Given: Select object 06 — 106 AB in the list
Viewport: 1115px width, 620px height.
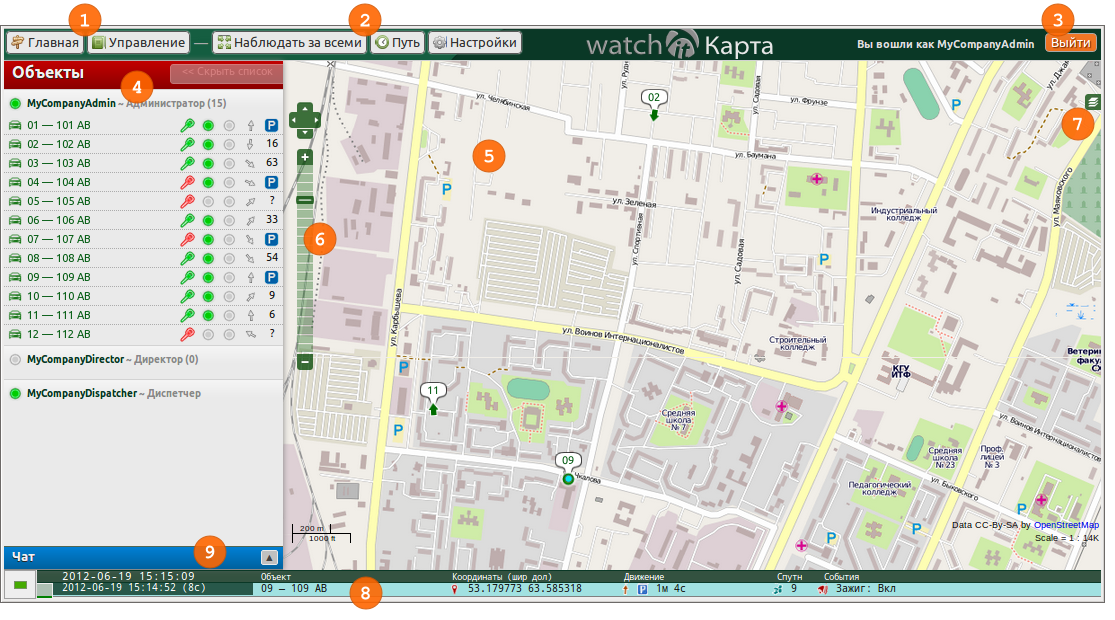Looking at the screenshot, I should point(59,220).
